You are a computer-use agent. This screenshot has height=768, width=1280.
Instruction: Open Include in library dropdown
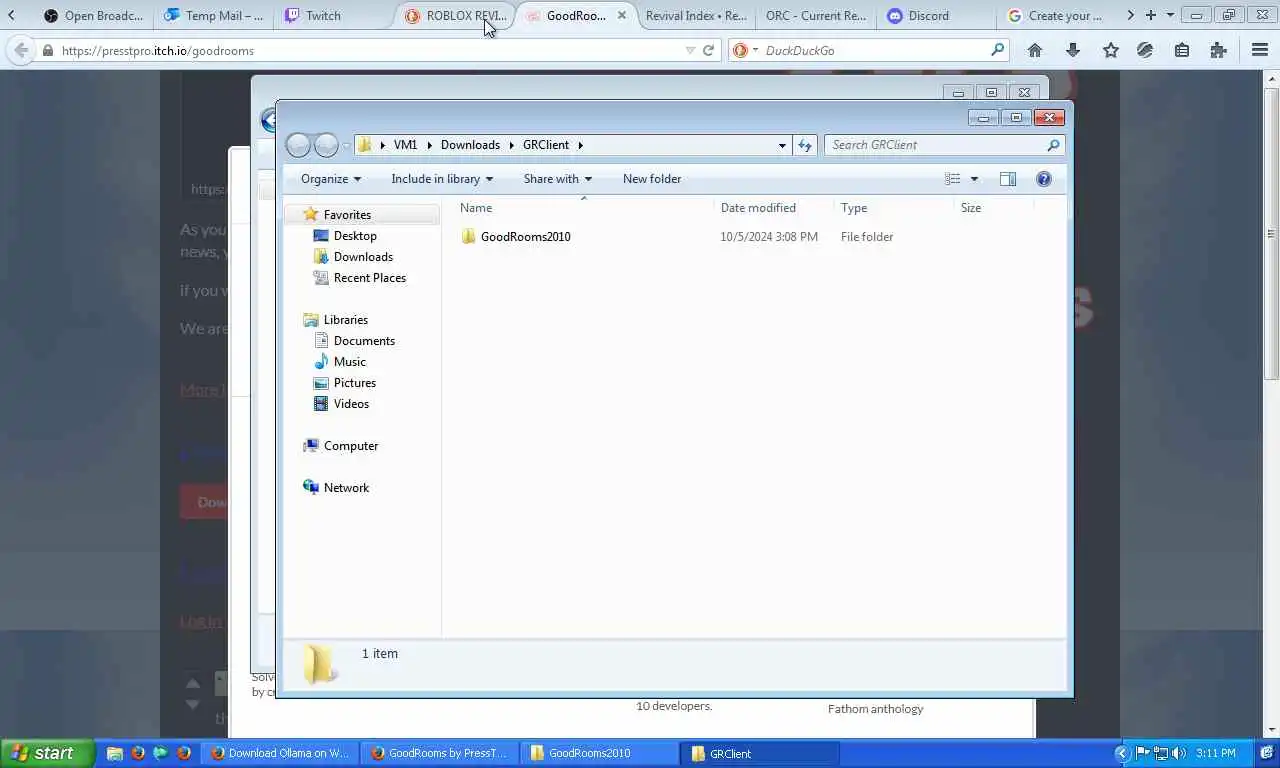point(442,179)
